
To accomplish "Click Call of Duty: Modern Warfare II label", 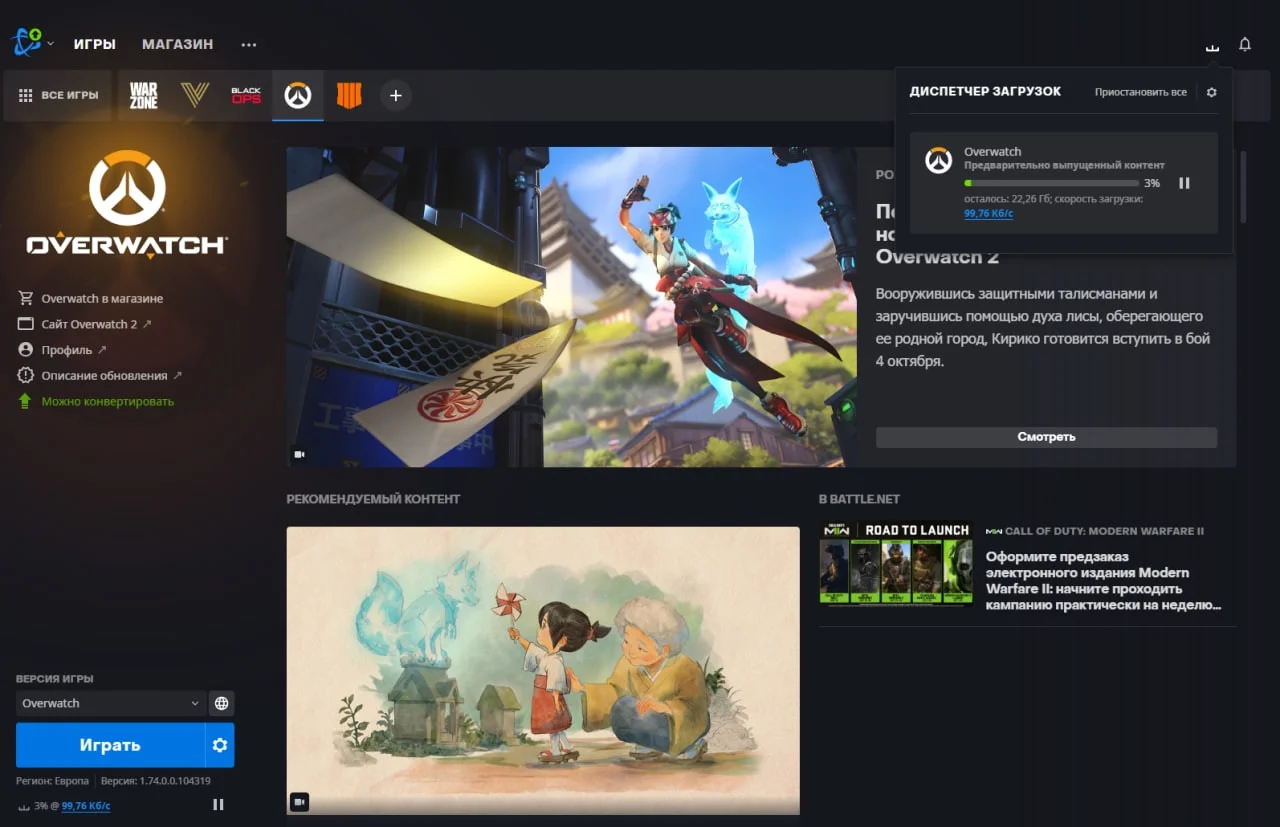I will [x=1104, y=531].
